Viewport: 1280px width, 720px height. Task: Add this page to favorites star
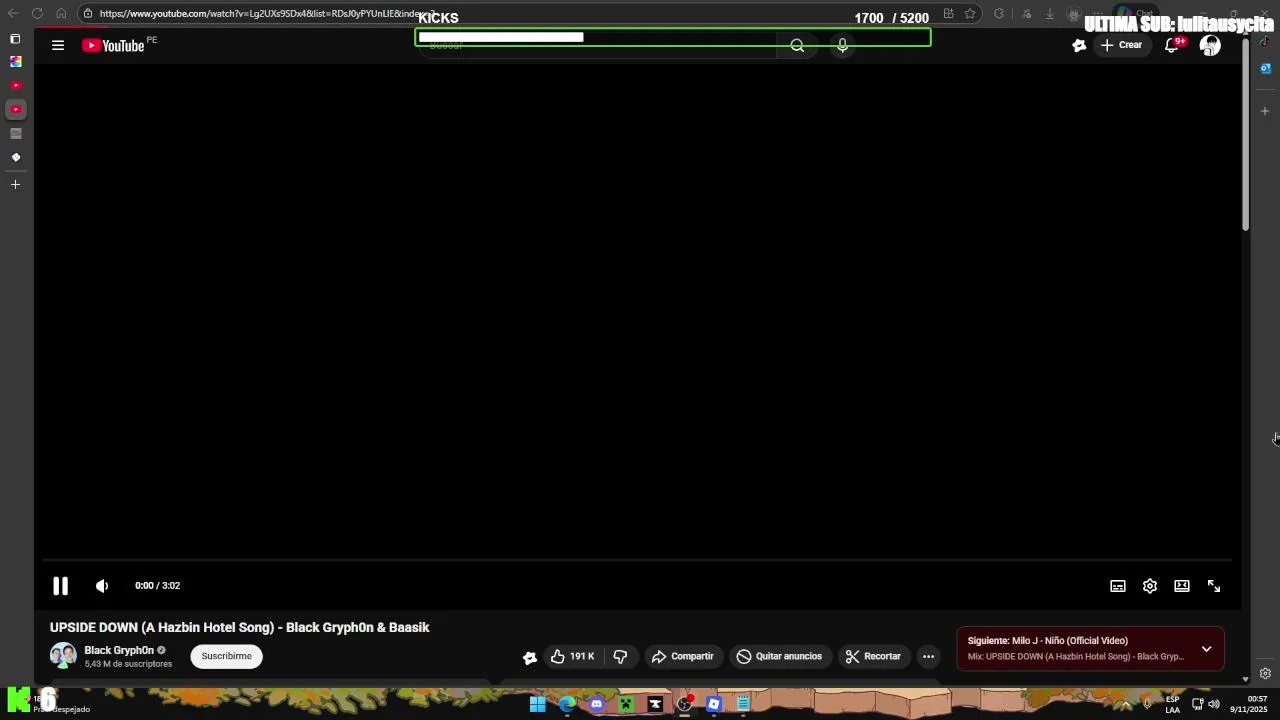[970, 14]
